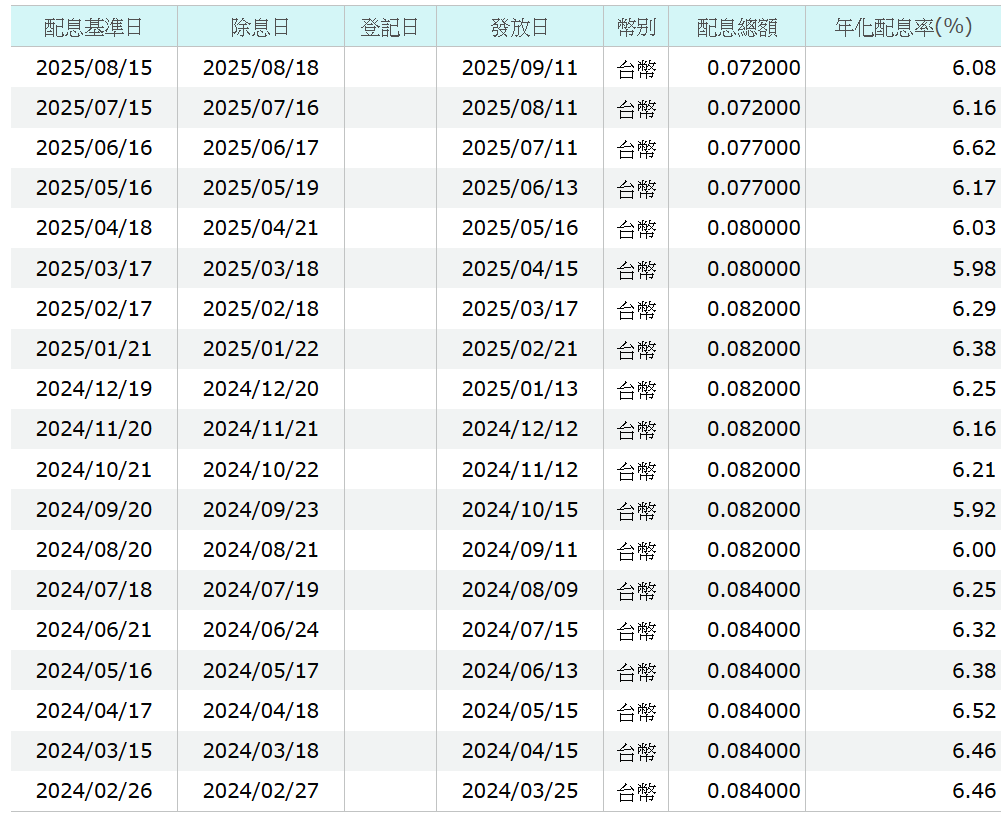Click the yield value 6.03
Image resolution: width=1003 pixels, height=813 pixels.
click(x=974, y=228)
